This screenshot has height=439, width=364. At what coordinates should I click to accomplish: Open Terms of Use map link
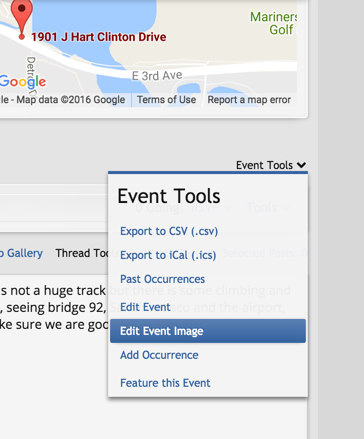tap(166, 100)
